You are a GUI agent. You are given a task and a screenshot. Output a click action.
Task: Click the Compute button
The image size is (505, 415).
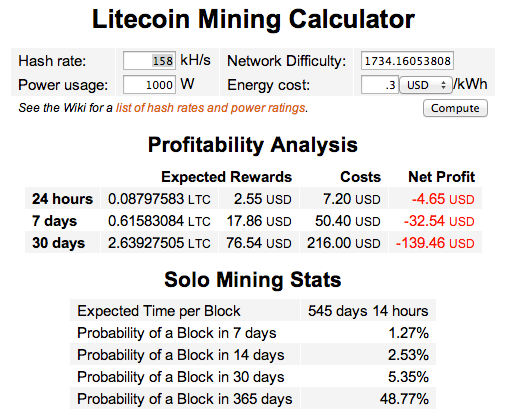(455, 108)
